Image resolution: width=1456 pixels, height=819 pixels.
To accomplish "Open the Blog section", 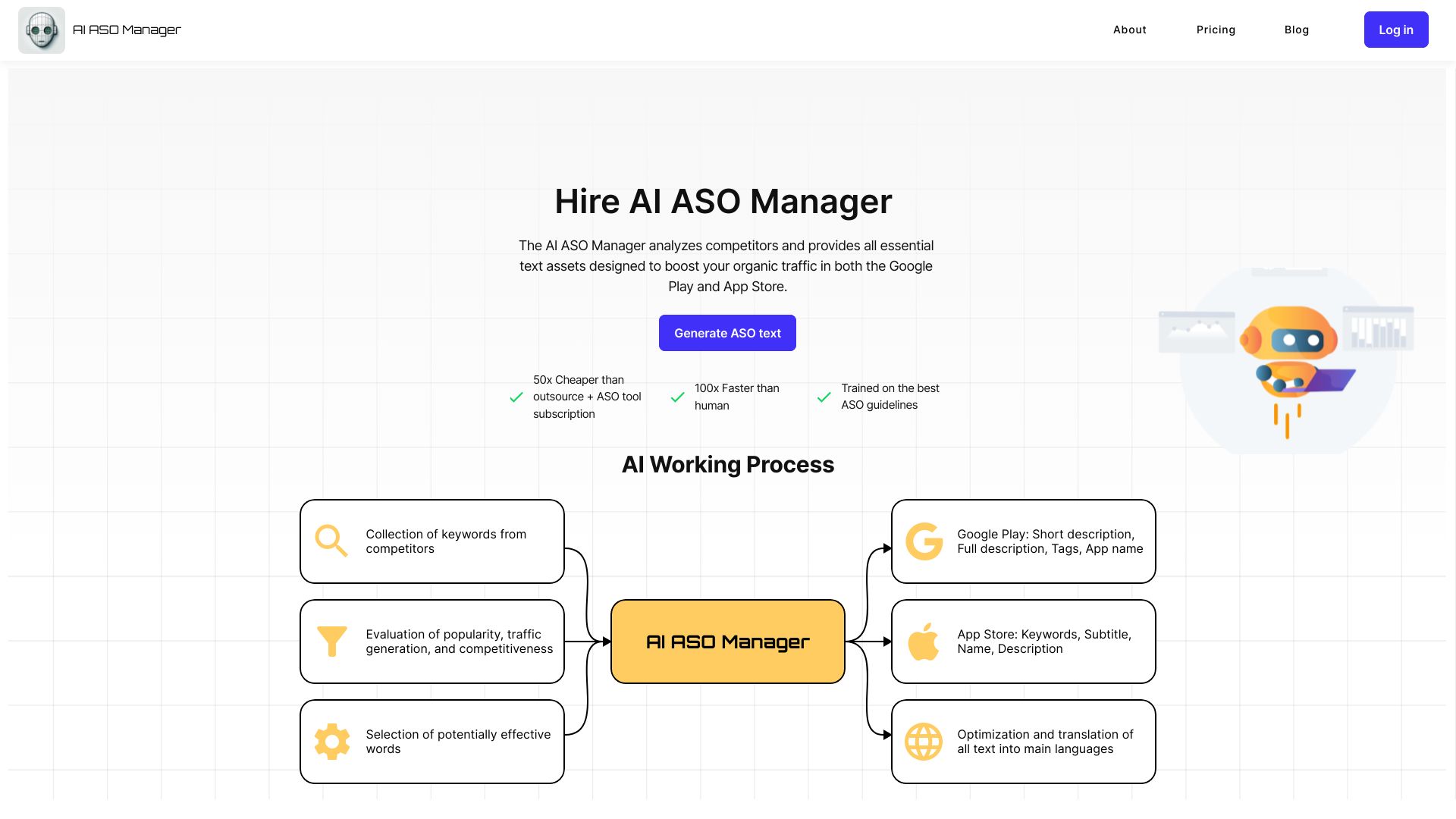I will 1297,30.
